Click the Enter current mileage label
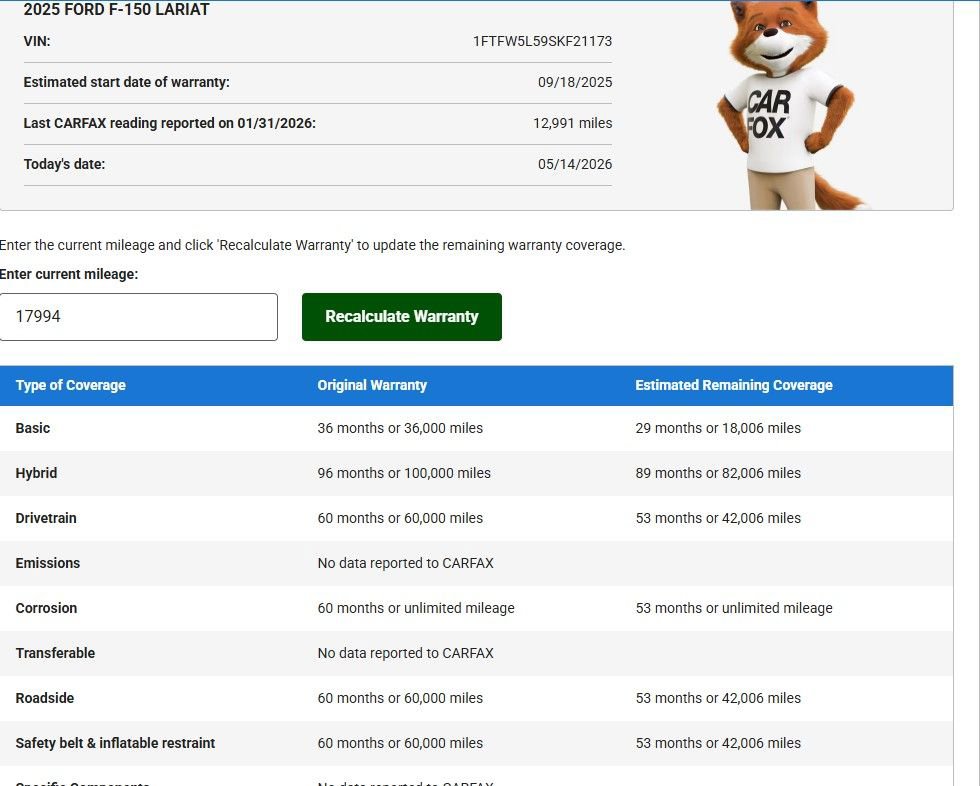980x786 pixels. [69, 274]
